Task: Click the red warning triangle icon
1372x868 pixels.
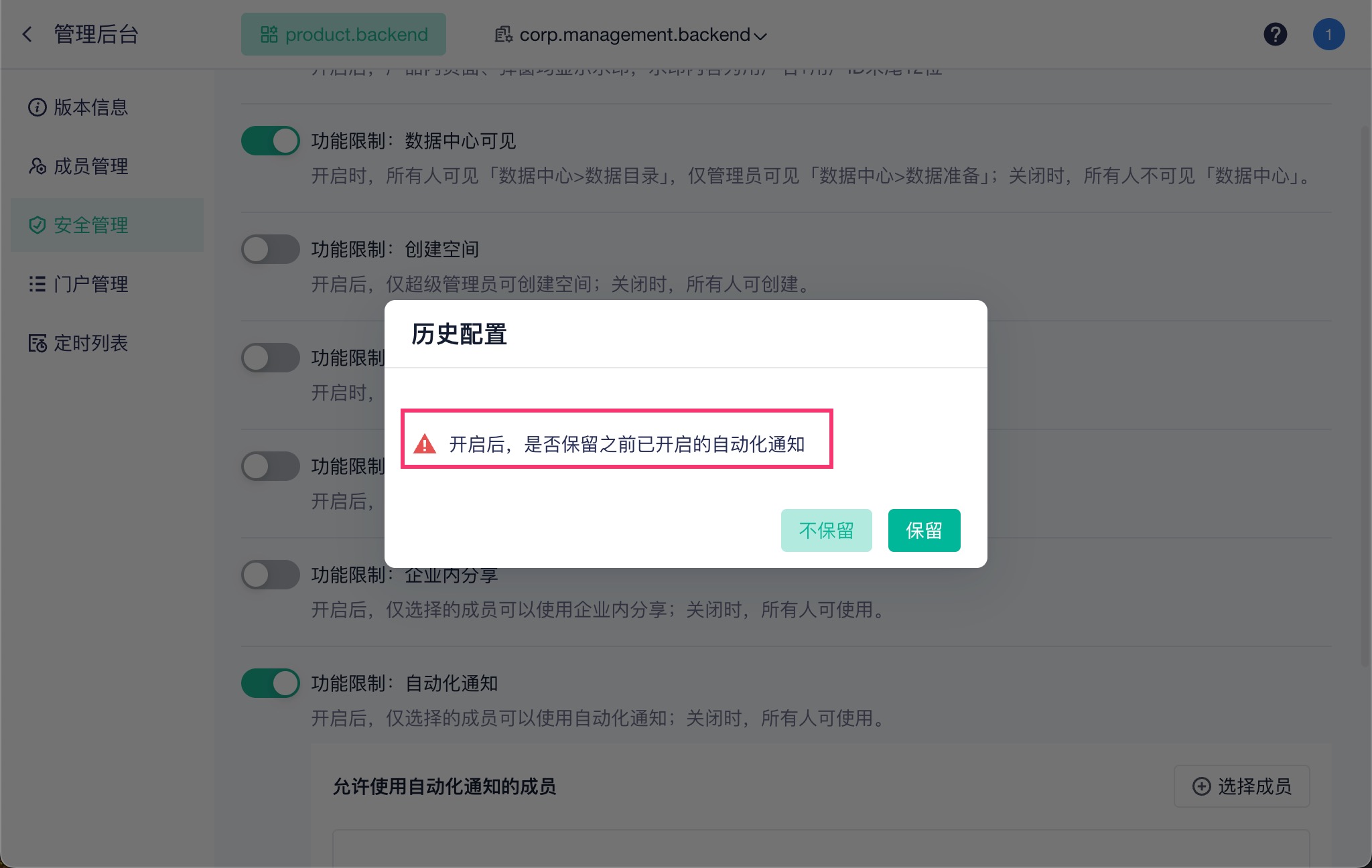Action: click(425, 444)
